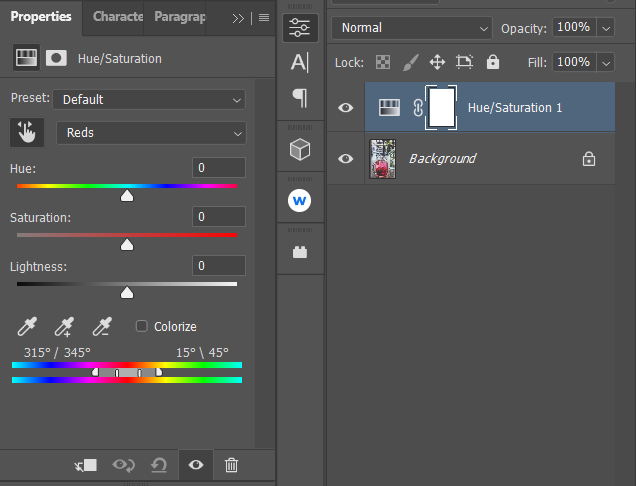Viewport: 636px width, 486px height.
Task: Open the Reds color range dropdown
Action: [x=150, y=132]
